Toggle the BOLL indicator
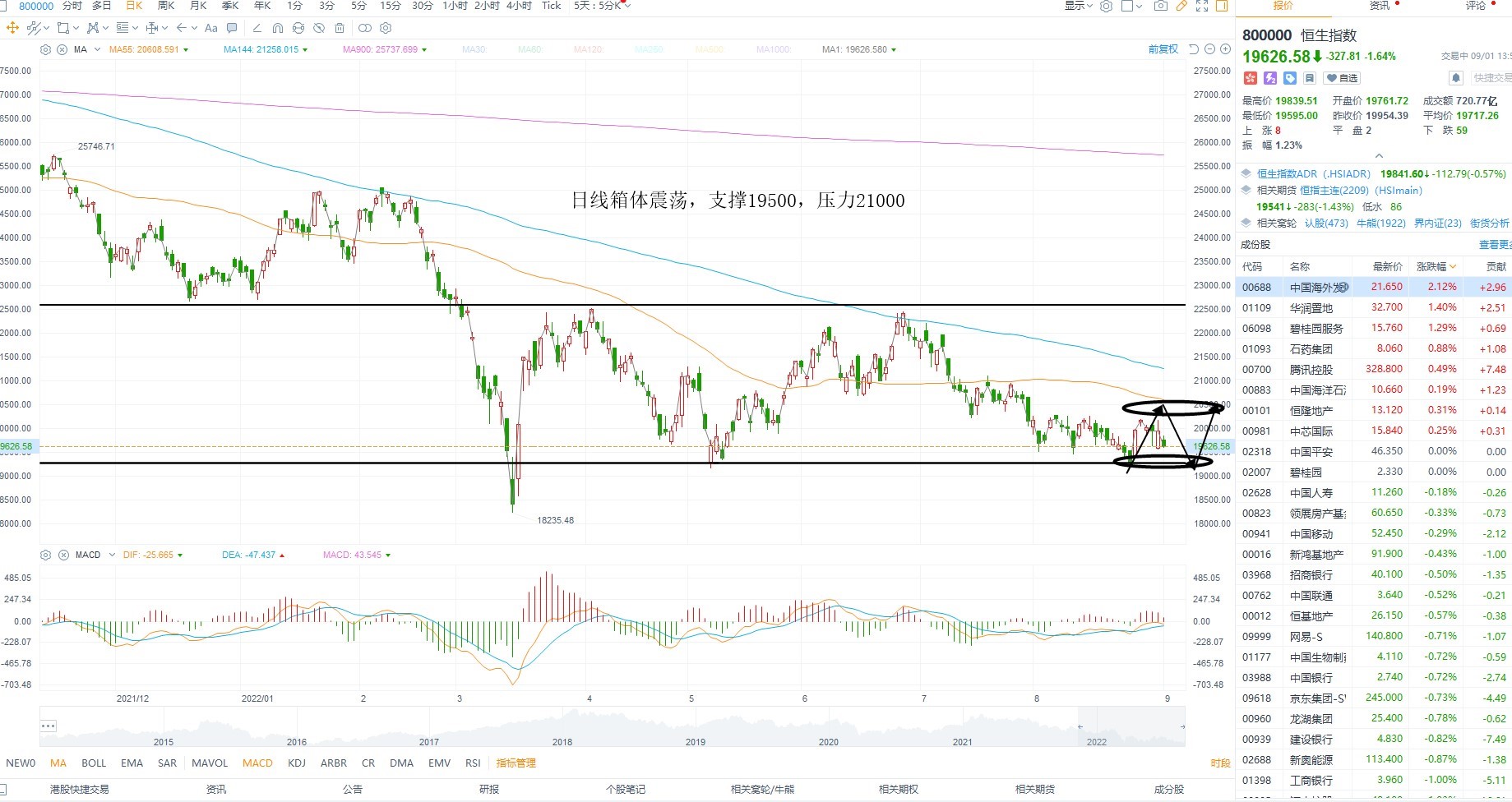This screenshot has height=802, width=1512. tap(94, 763)
